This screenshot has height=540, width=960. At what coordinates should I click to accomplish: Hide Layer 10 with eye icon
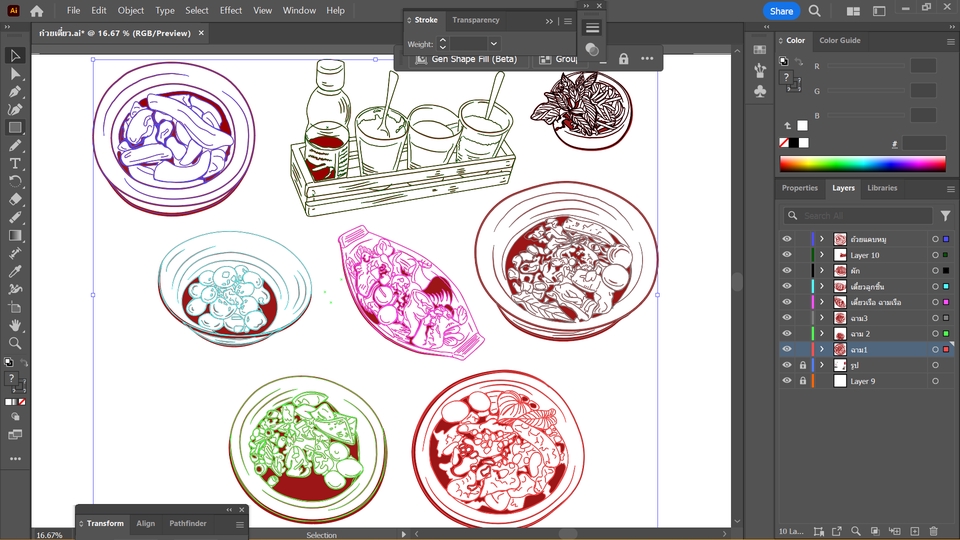pyautogui.click(x=787, y=255)
